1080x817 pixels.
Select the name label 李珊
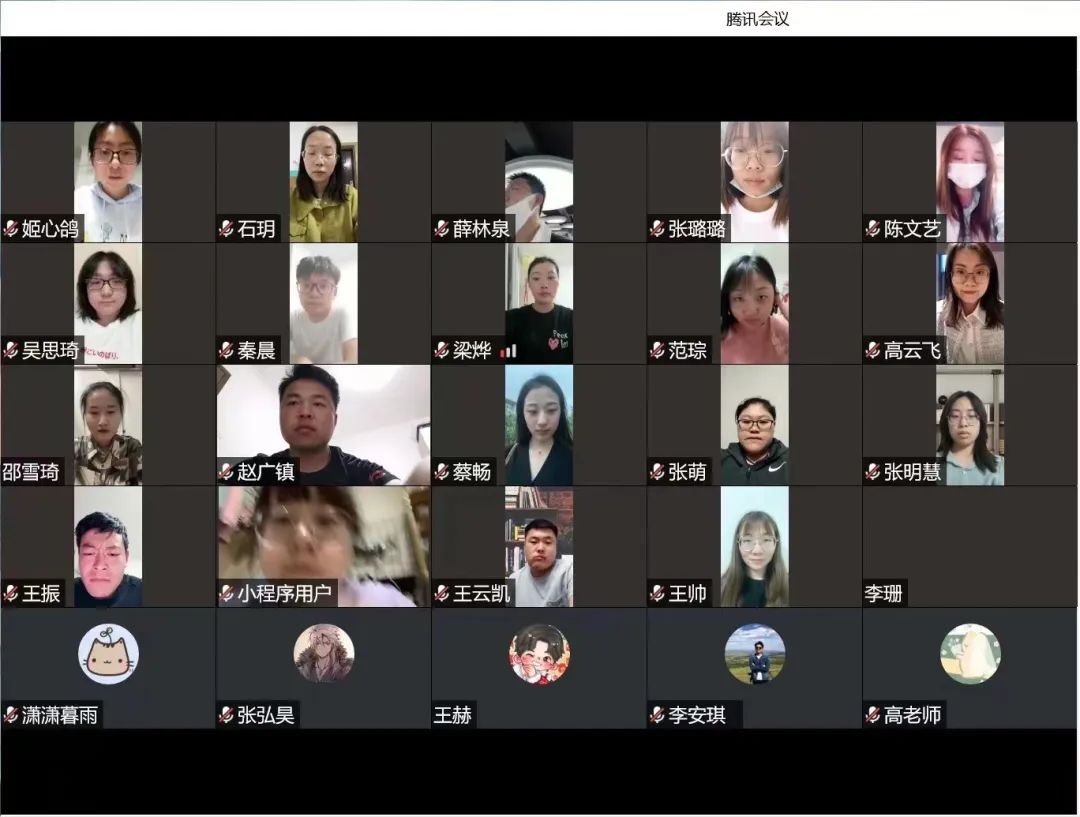[x=884, y=593]
